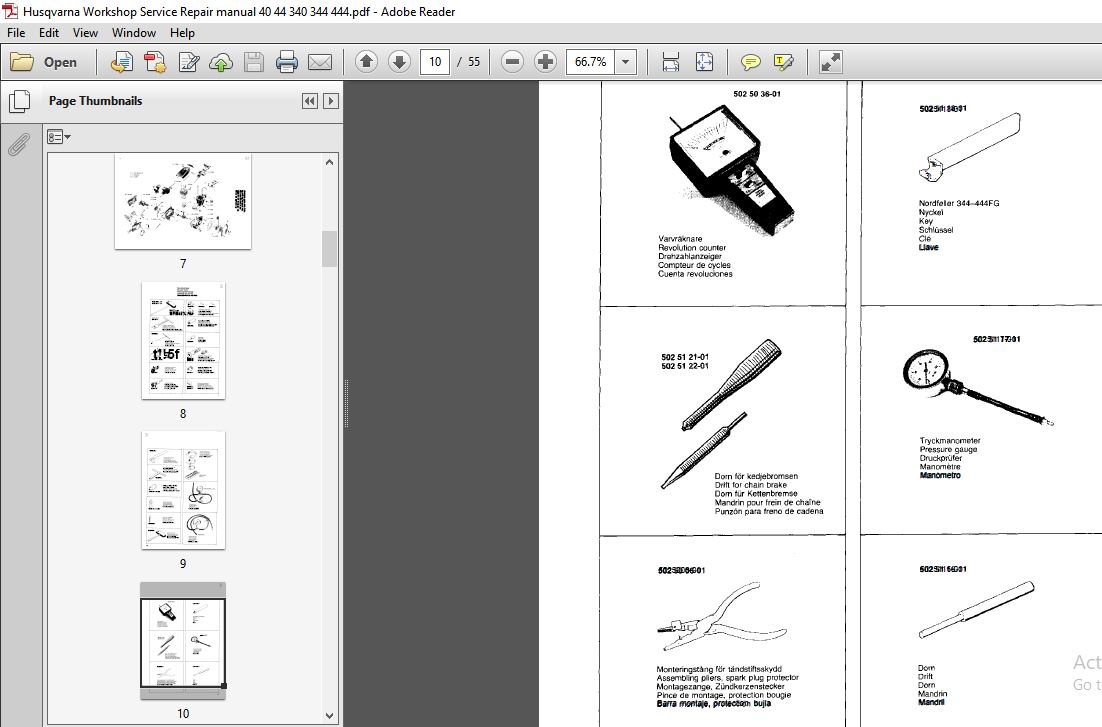This screenshot has height=727, width=1102.
Task: Select the page 10 thumbnail
Action: tap(183, 641)
